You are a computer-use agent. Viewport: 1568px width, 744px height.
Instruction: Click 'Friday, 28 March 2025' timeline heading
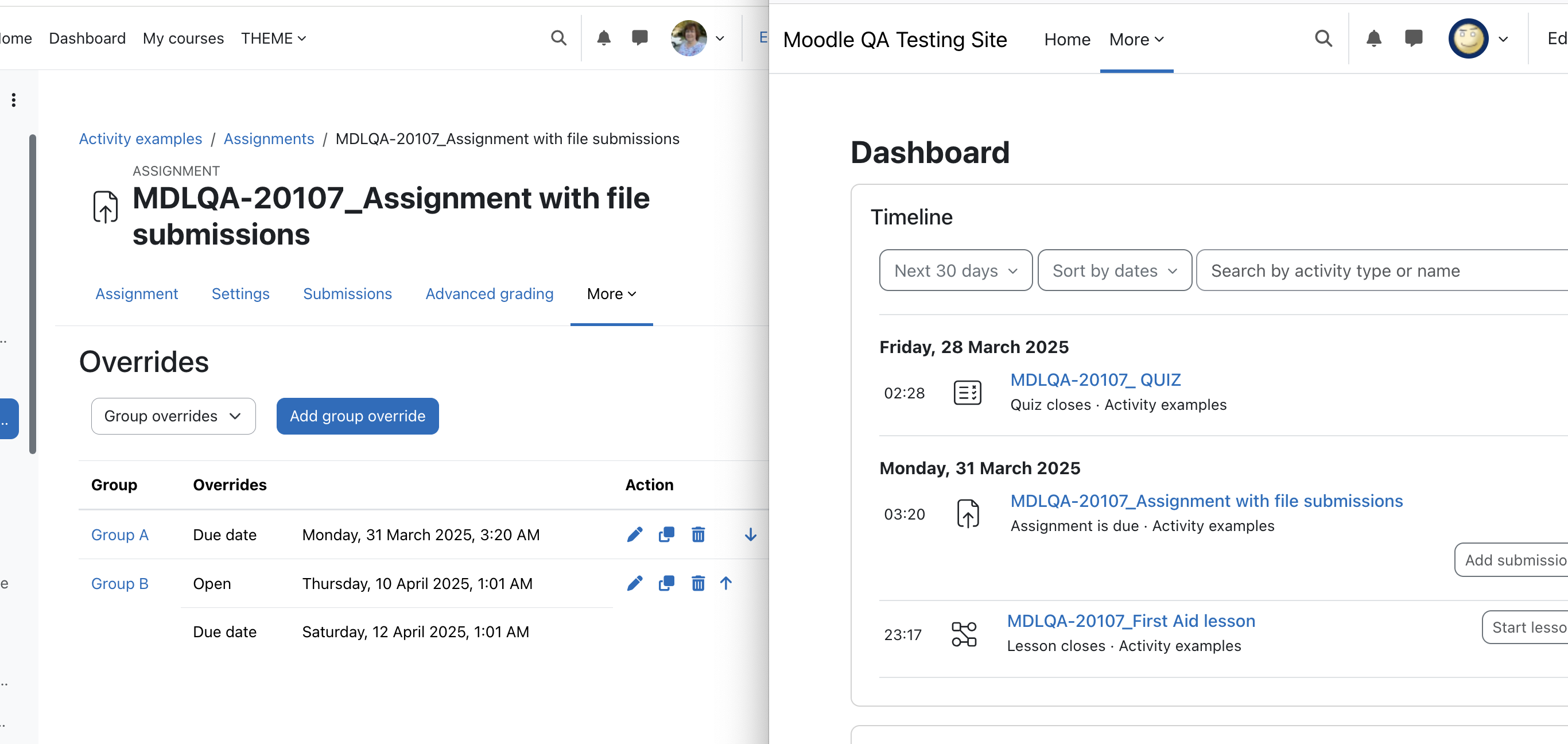(973, 346)
